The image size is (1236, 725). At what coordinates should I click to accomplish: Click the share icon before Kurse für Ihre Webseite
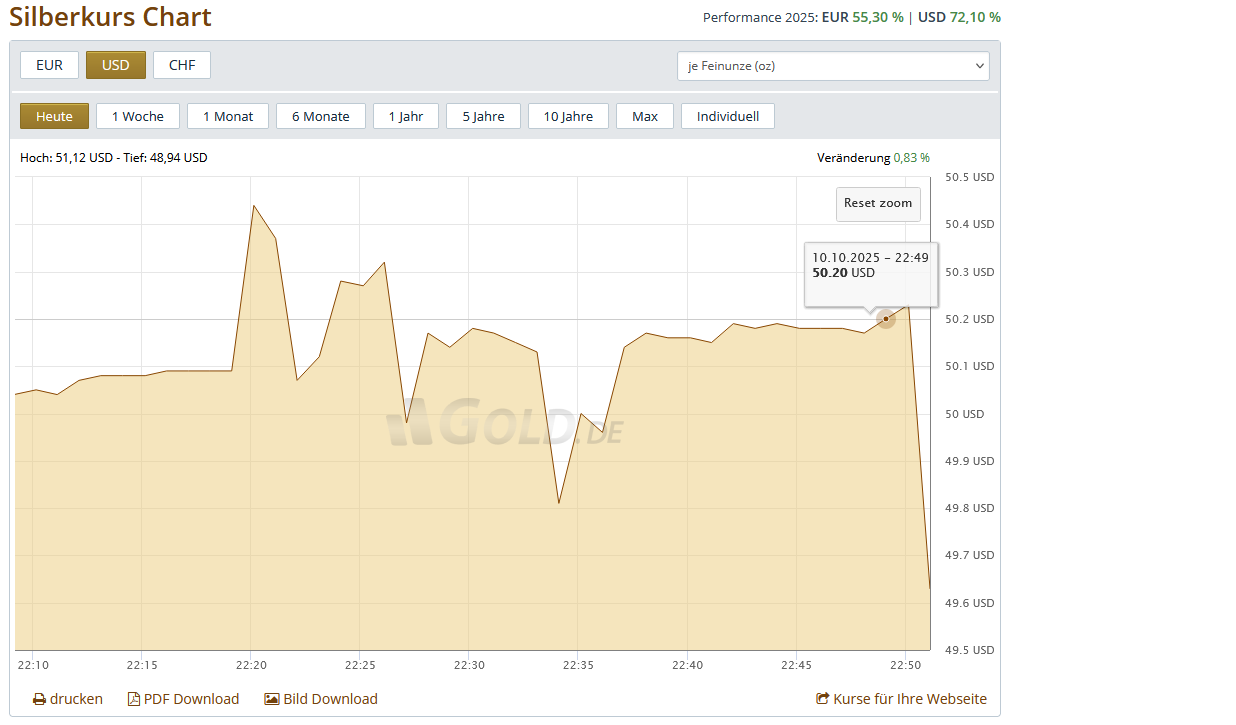[x=823, y=700]
